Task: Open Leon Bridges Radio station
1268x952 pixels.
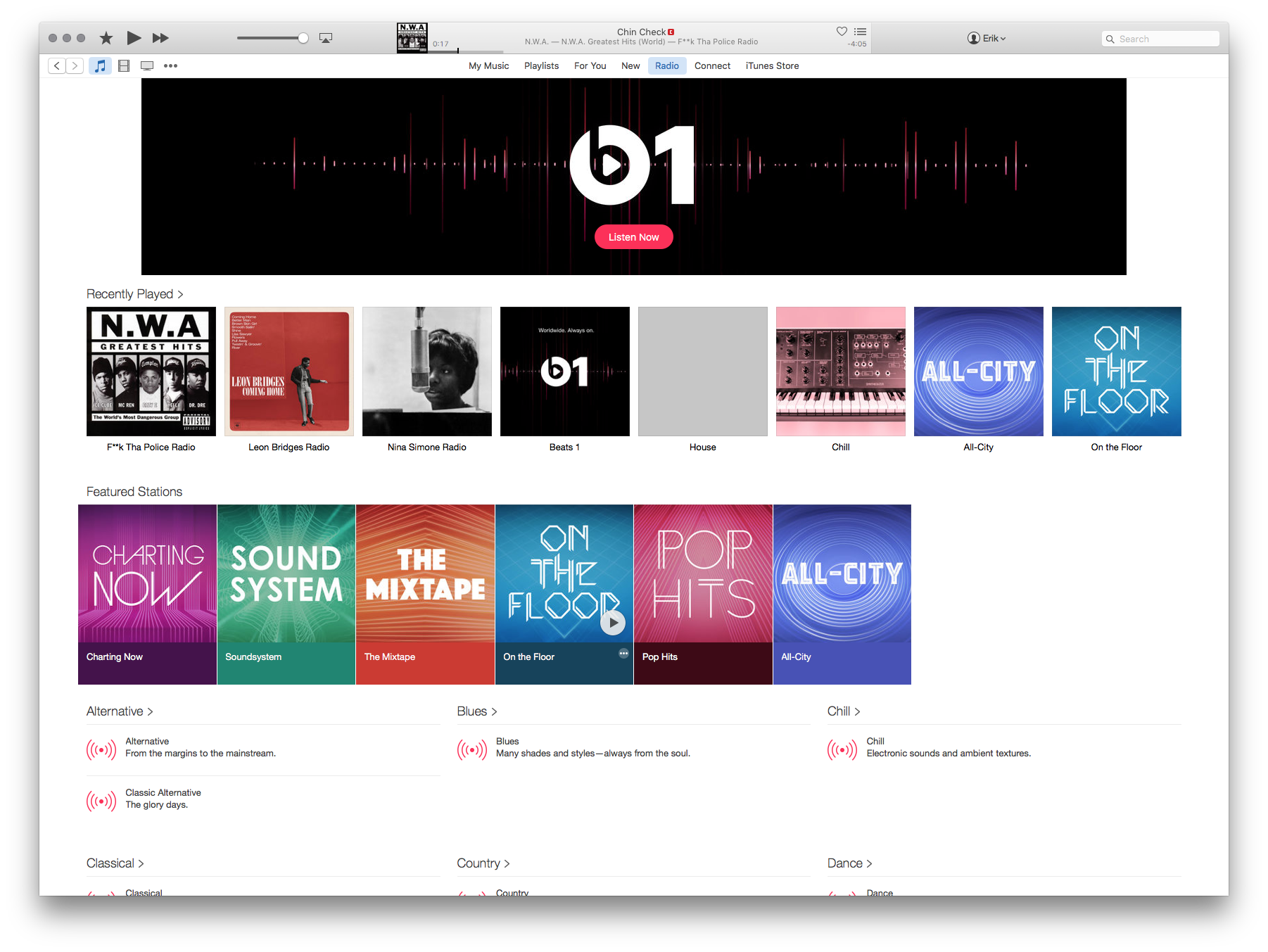Action: tap(289, 372)
